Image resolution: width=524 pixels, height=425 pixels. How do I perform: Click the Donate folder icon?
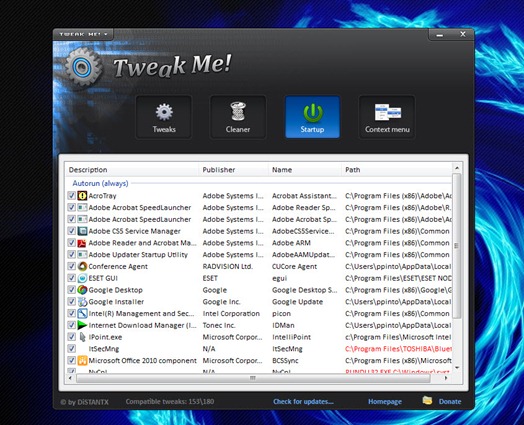[x=427, y=400]
